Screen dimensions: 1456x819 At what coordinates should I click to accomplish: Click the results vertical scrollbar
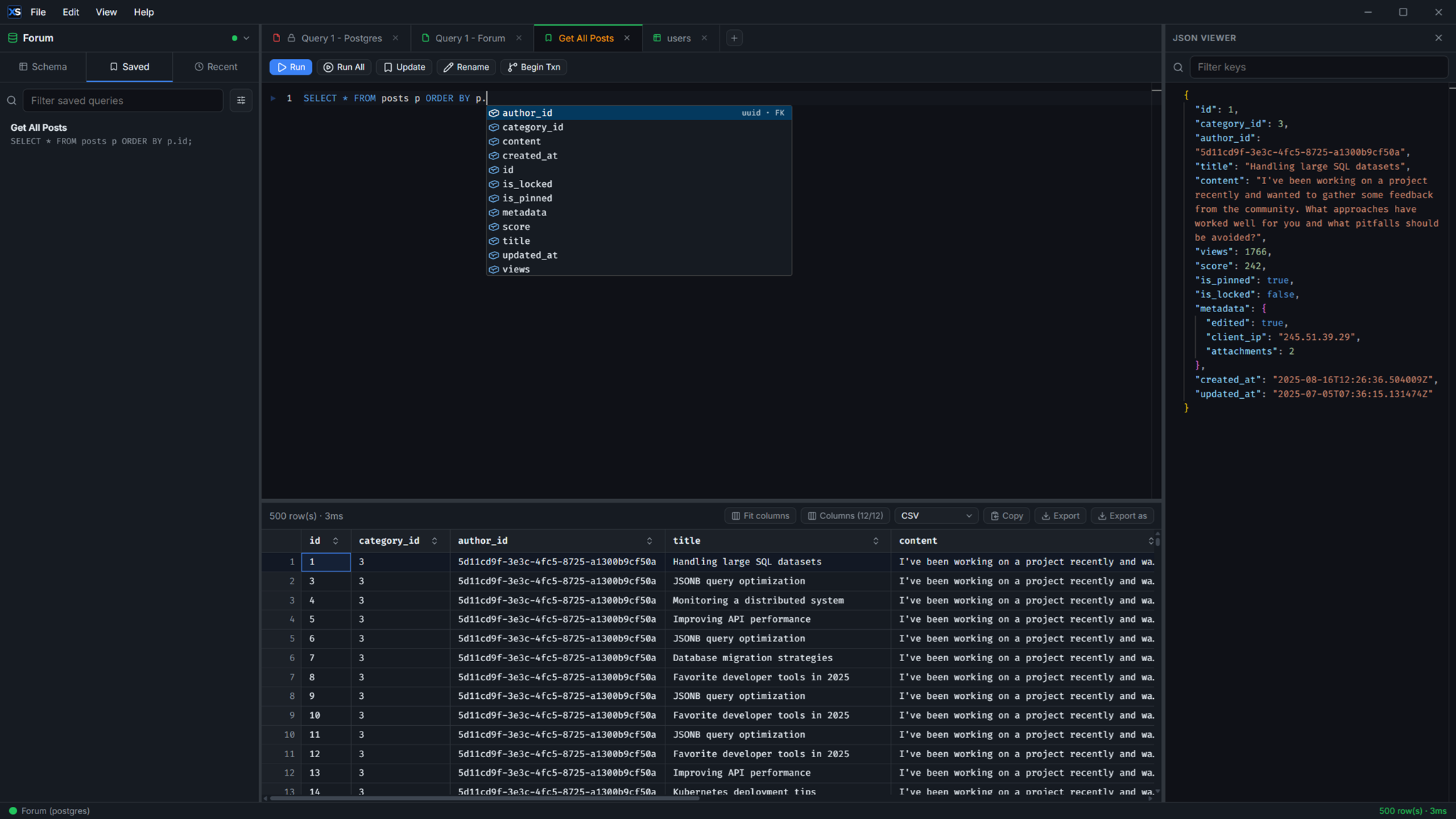point(1158,541)
